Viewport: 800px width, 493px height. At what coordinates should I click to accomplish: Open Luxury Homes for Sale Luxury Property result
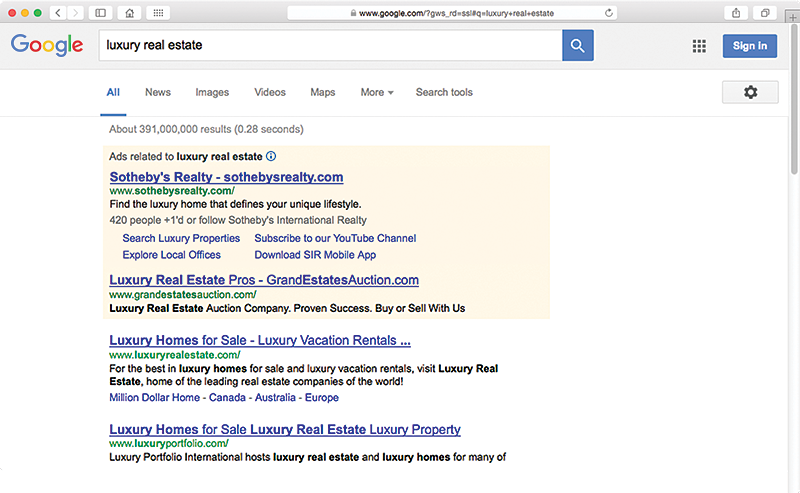285,430
